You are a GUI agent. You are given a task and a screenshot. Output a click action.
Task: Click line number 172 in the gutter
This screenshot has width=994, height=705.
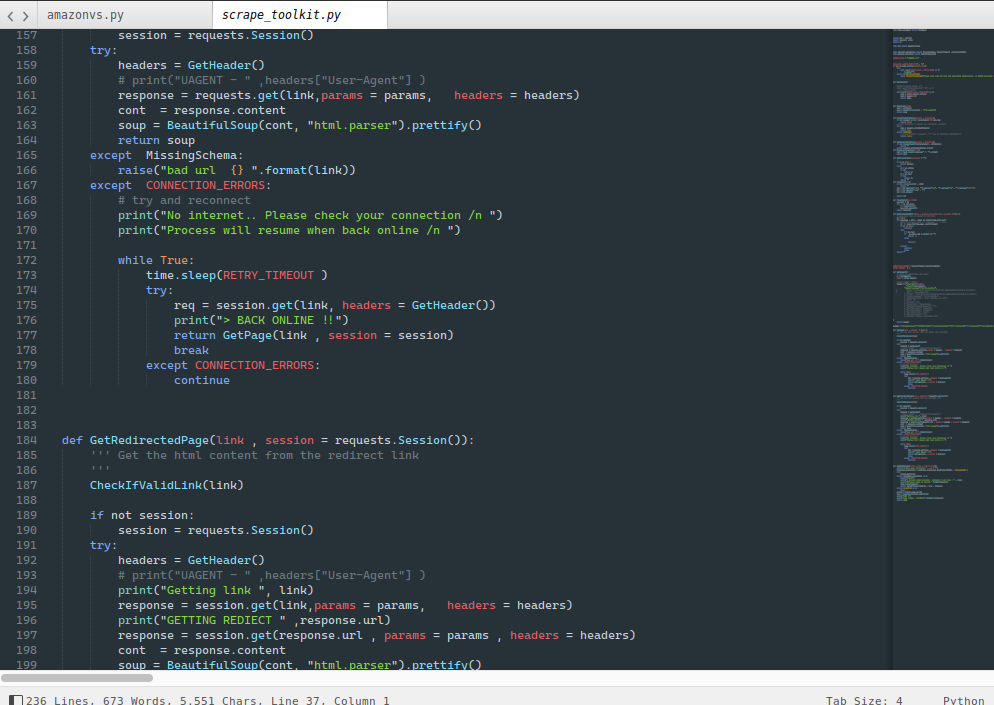[x=23, y=260]
